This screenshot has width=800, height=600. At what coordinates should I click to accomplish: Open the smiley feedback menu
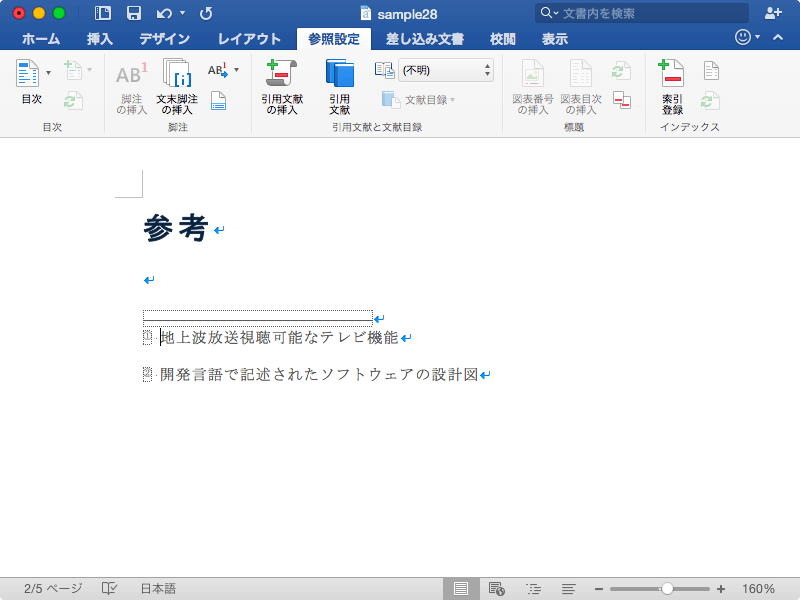[x=747, y=37]
